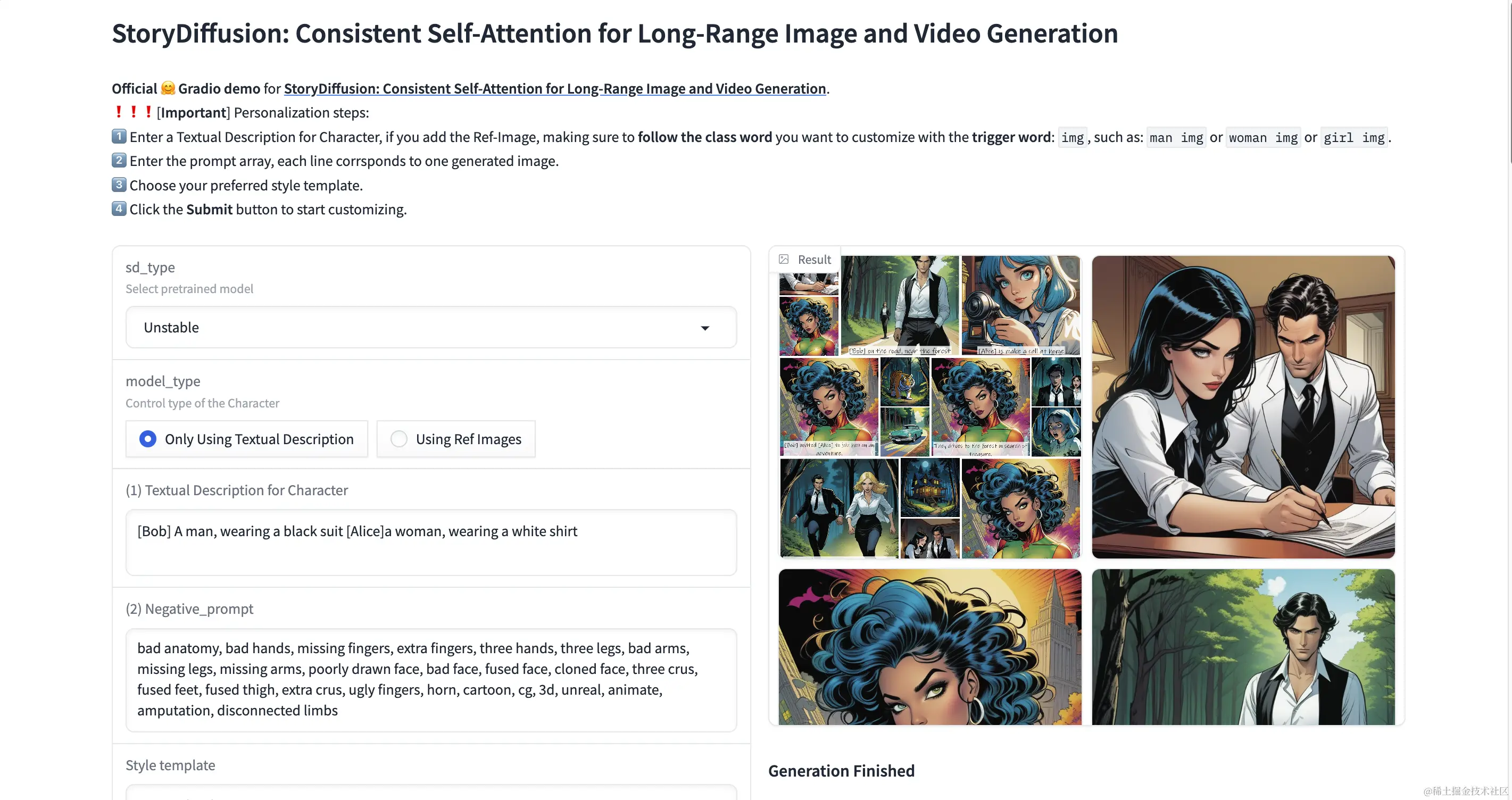This screenshot has width=1512, height=800.
Task: Open the man in forest thumbnail
Action: tap(1243, 646)
